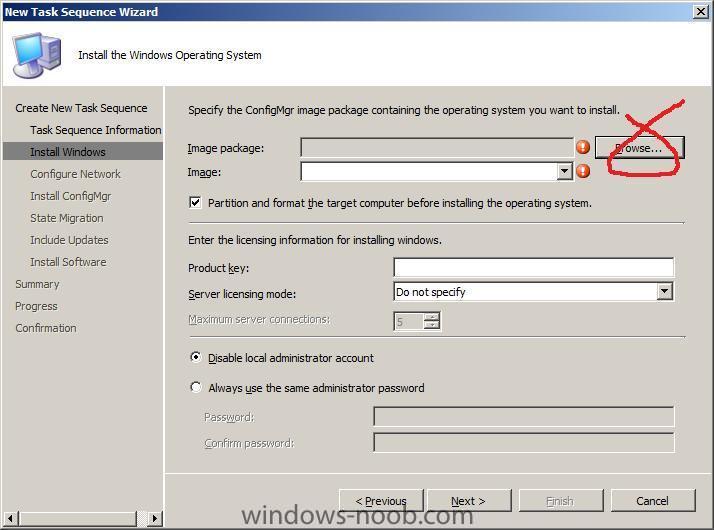Open the Install Software step

[68, 262]
